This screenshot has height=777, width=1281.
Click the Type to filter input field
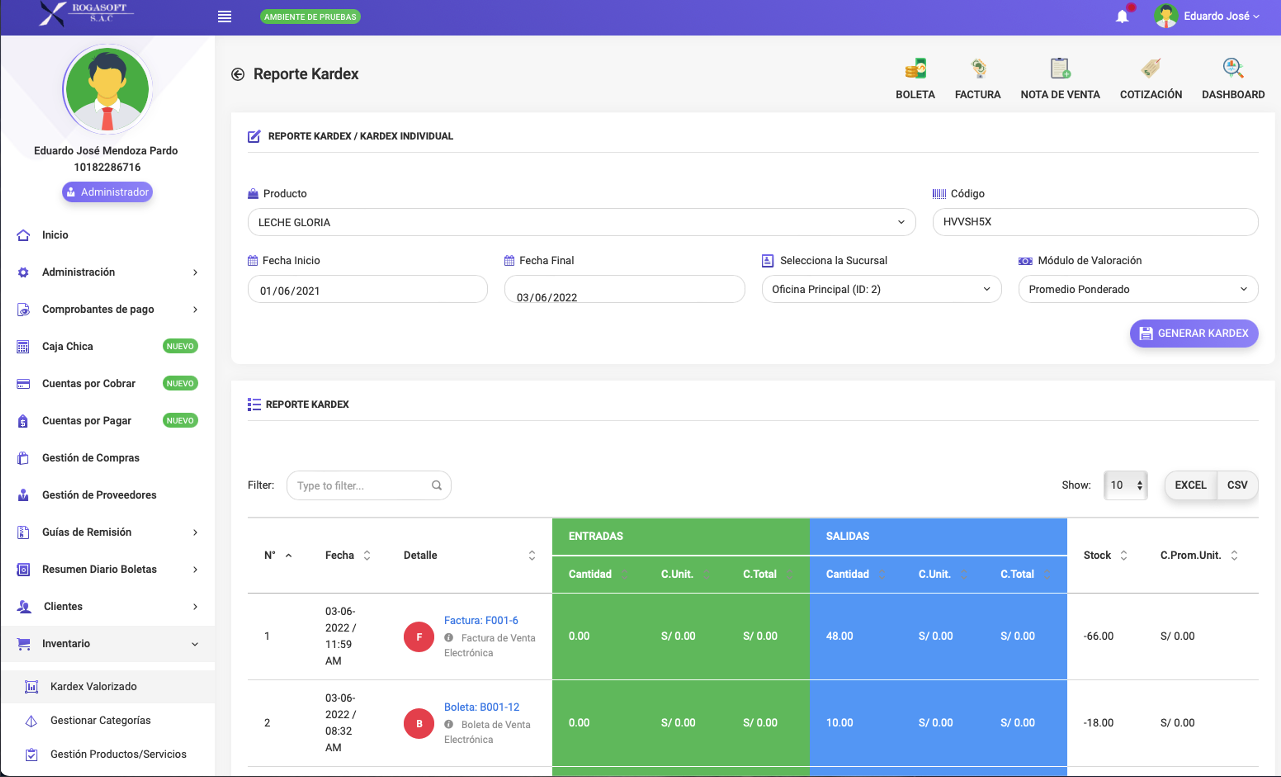click(x=360, y=485)
